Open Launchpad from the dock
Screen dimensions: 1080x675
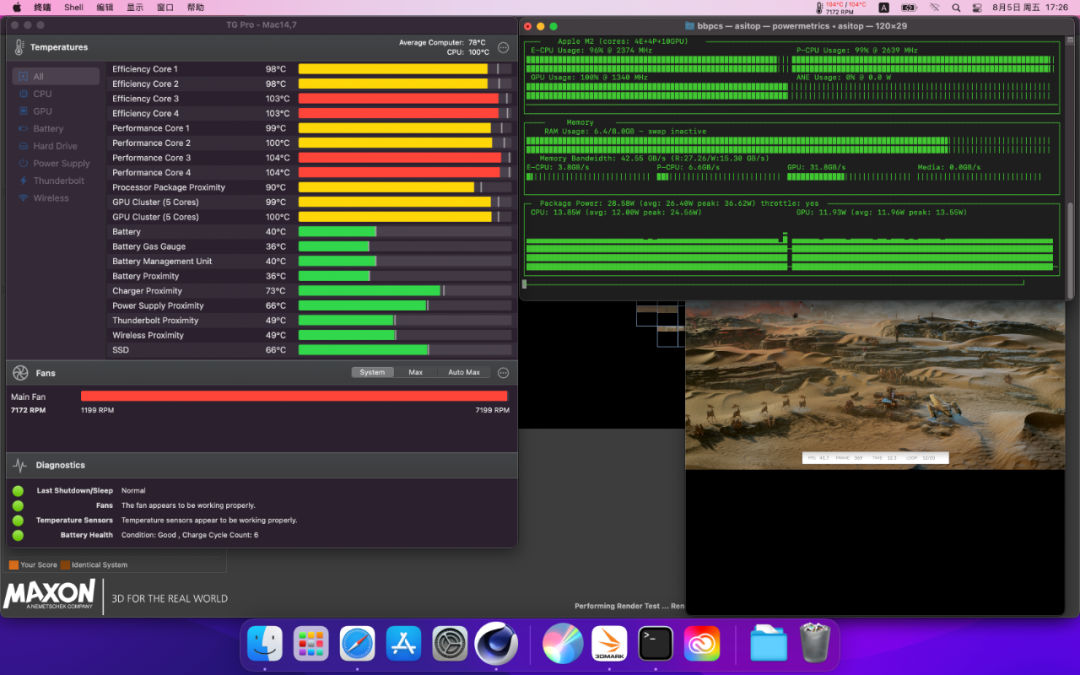pos(311,643)
